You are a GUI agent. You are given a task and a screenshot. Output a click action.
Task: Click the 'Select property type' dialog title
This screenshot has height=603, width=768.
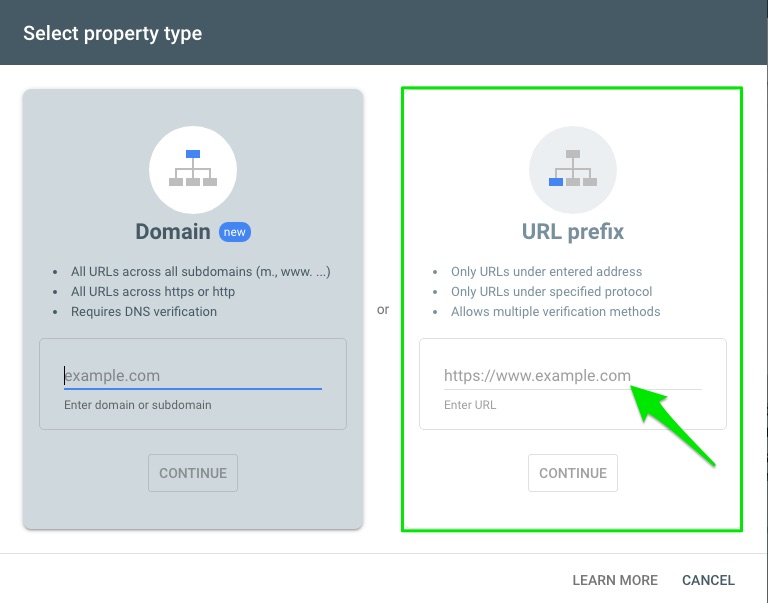point(112,33)
